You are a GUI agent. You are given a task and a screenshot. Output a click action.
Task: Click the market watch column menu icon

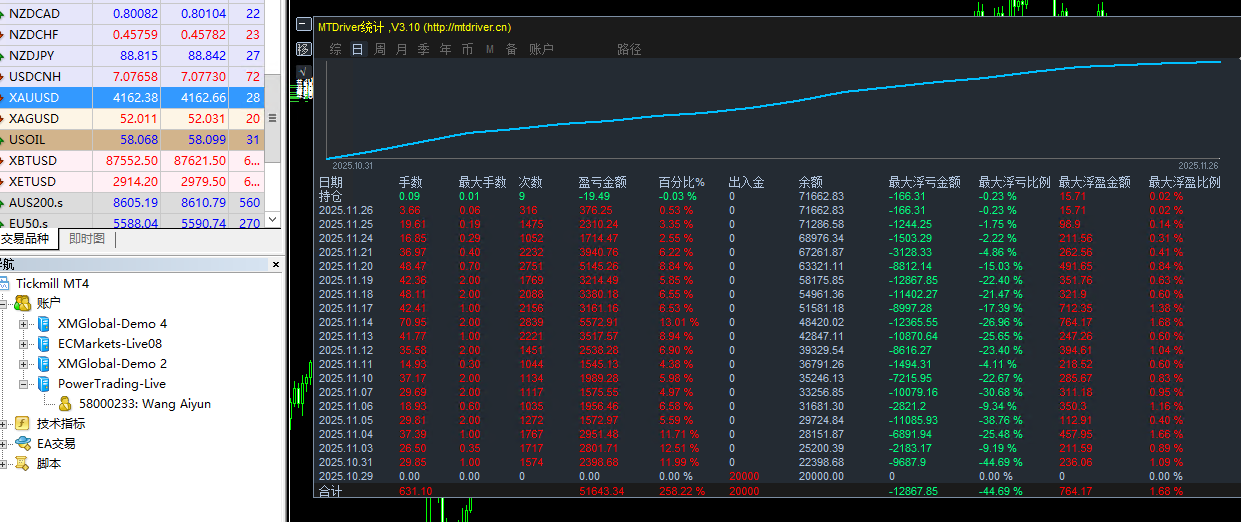273,118
